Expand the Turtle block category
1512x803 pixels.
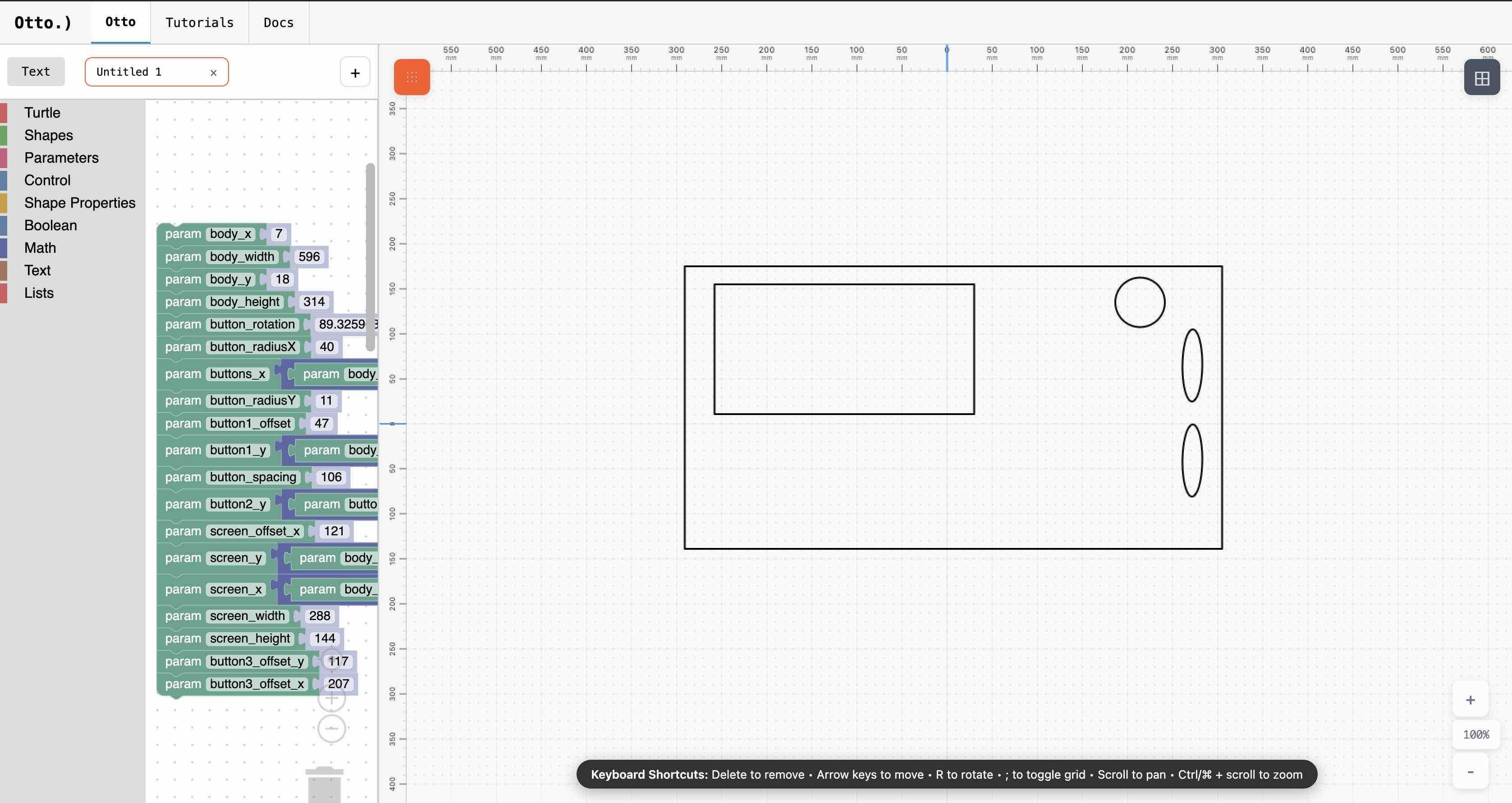[x=42, y=113]
